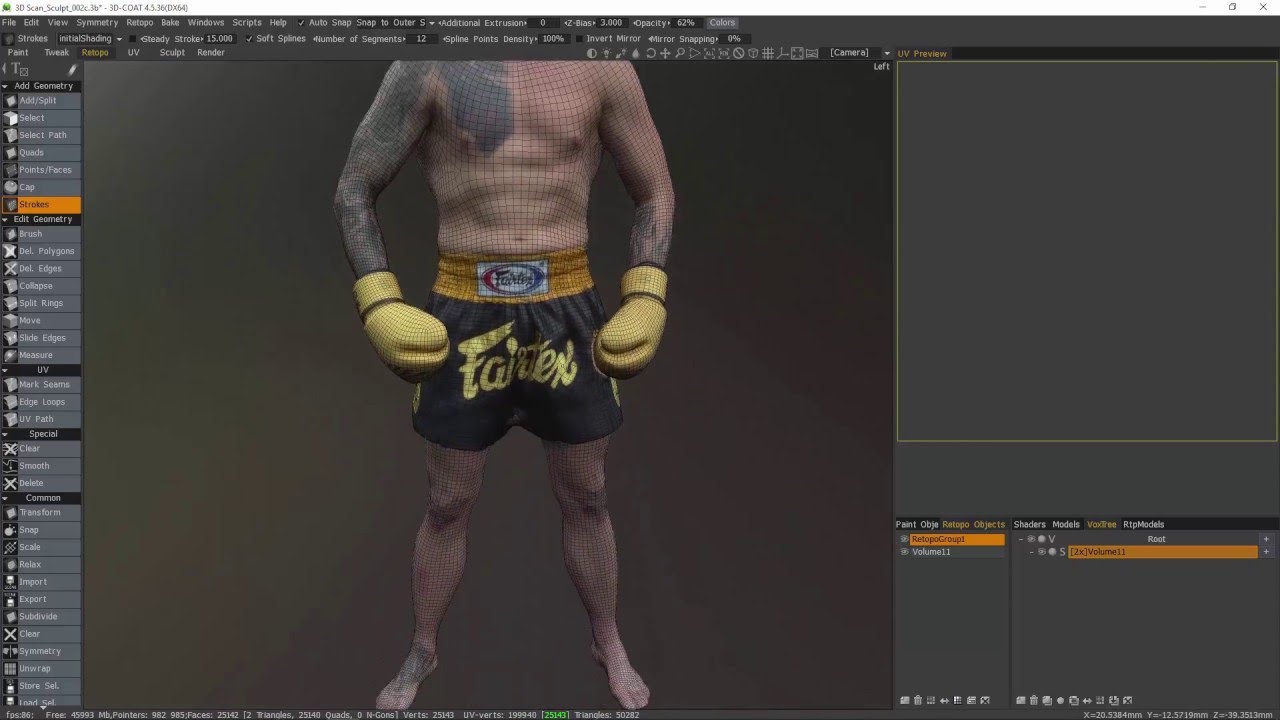The width and height of the screenshot is (1280, 720).
Task: Click the rotate camera icon in viewport toolbar
Action: (x=651, y=53)
